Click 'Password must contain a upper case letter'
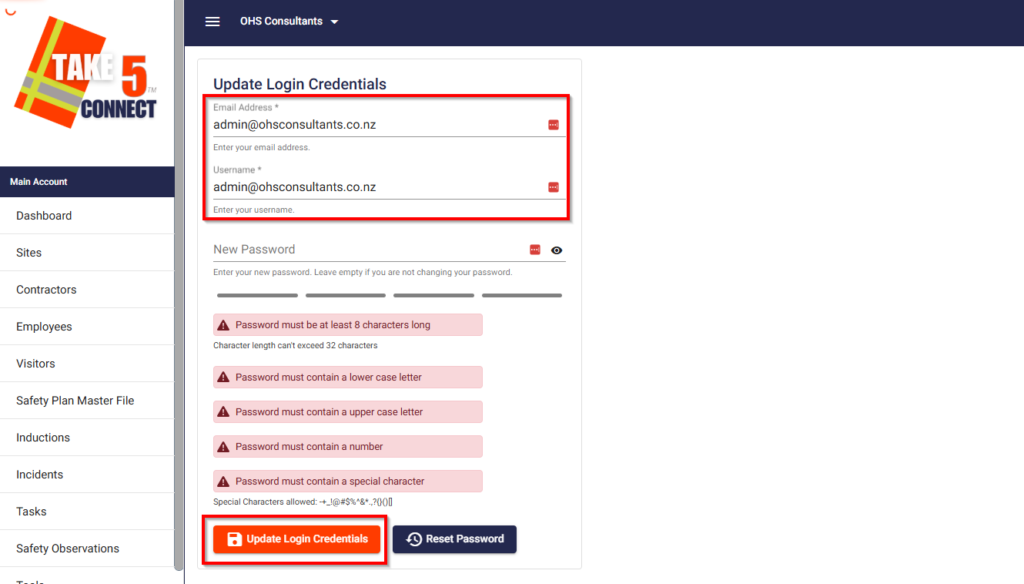Viewport: 1024px width, 584px height. point(329,412)
